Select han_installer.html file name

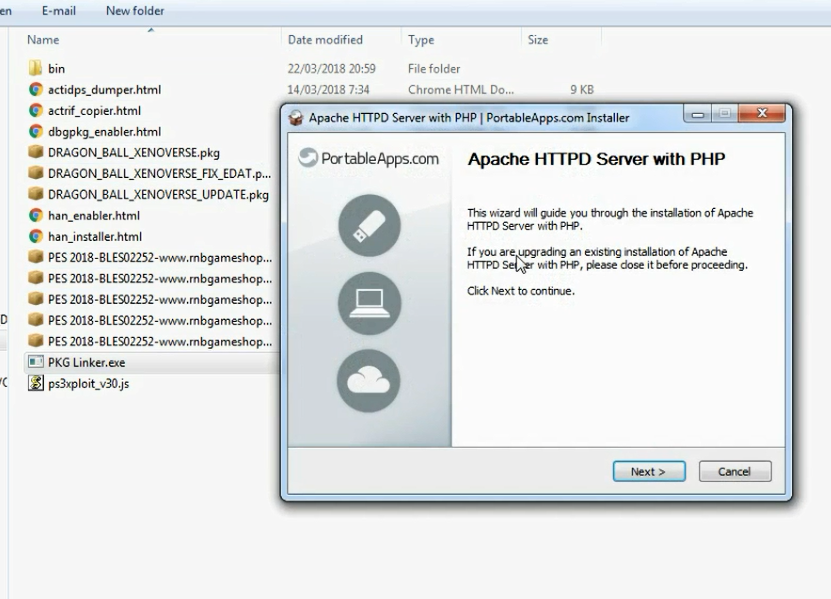pos(95,236)
